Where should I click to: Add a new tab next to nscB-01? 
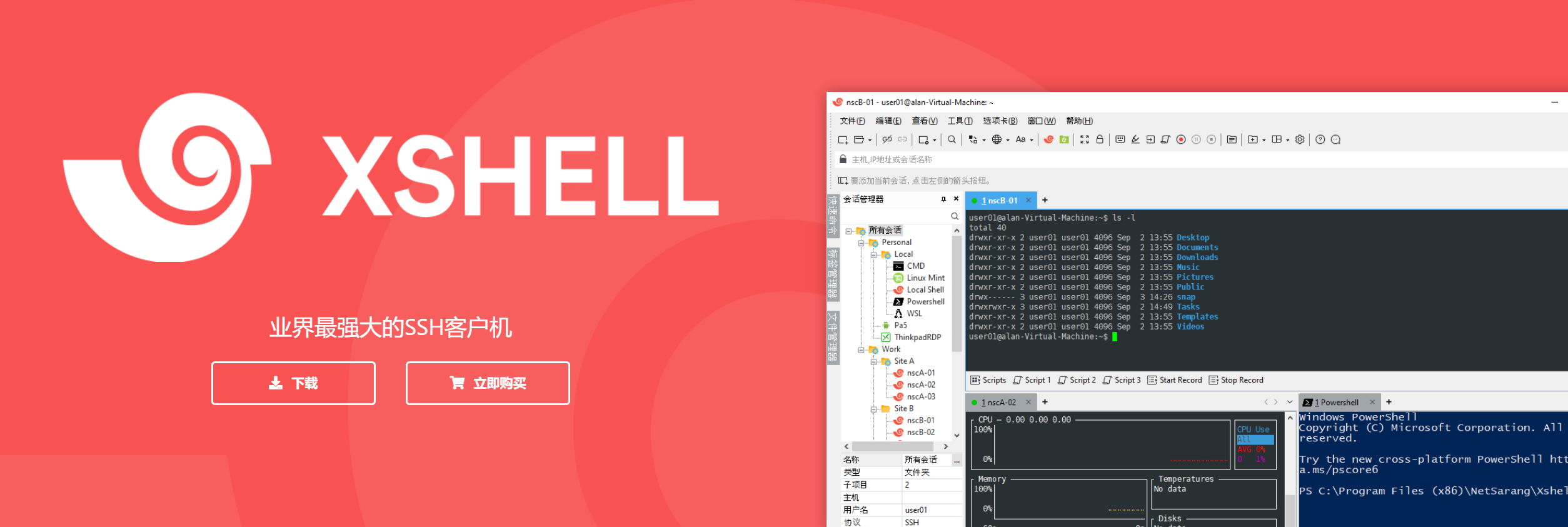(1045, 201)
